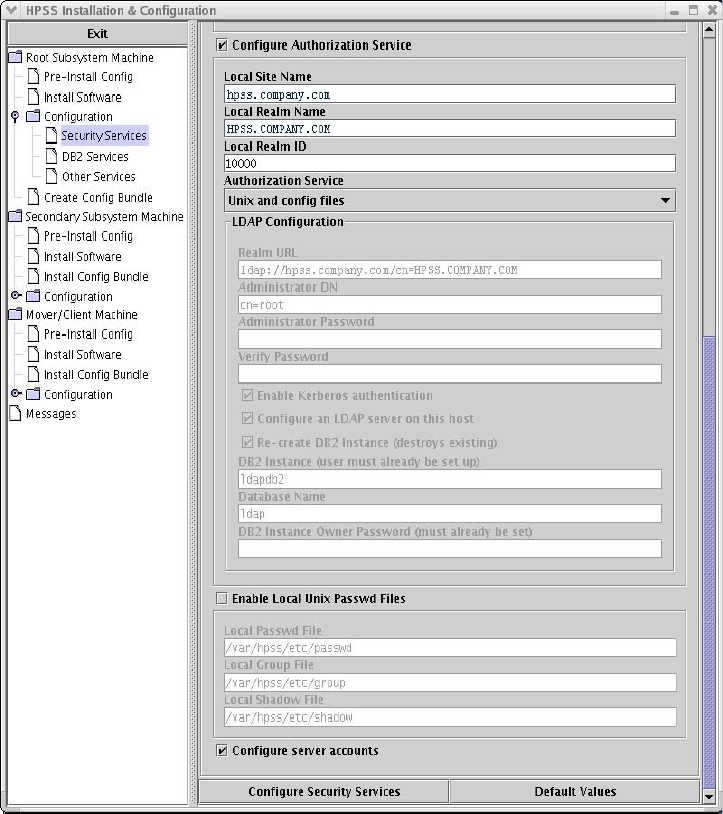This screenshot has height=814, width=723.
Task: Toggle Configure an LDAP server on this host
Action: pyautogui.click(x=248, y=418)
